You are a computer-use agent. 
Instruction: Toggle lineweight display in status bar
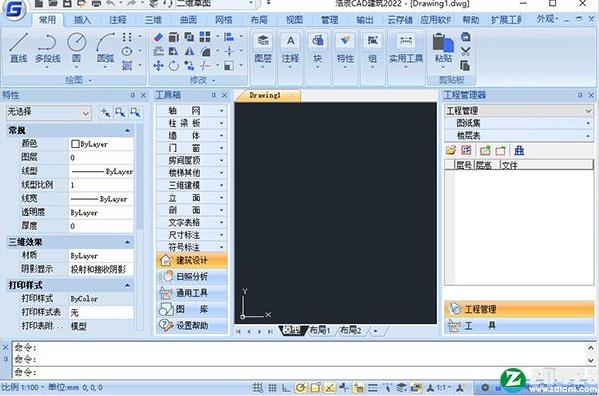pos(372,388)
